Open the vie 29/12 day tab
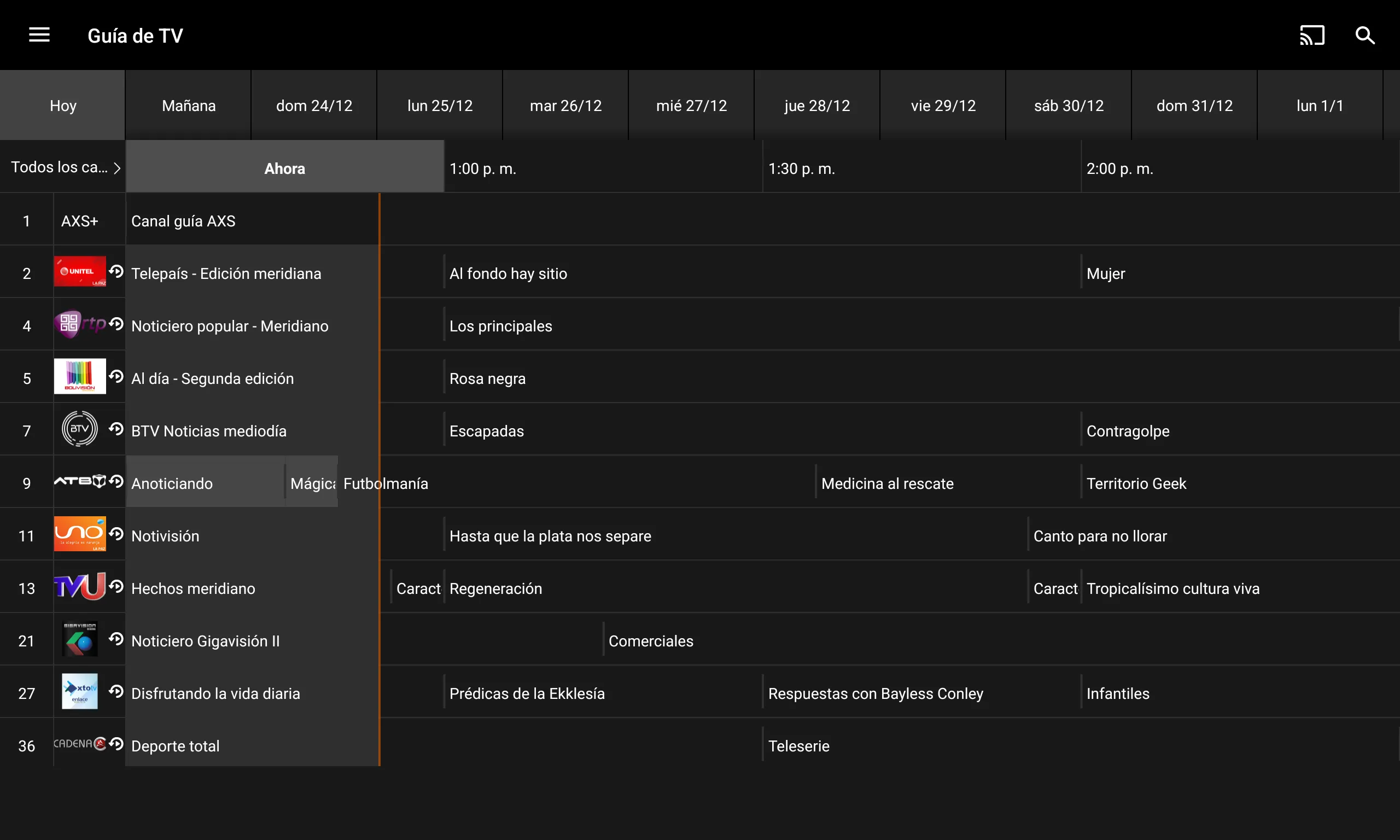This screenshot has height=840, width=1400. (943, 106)
